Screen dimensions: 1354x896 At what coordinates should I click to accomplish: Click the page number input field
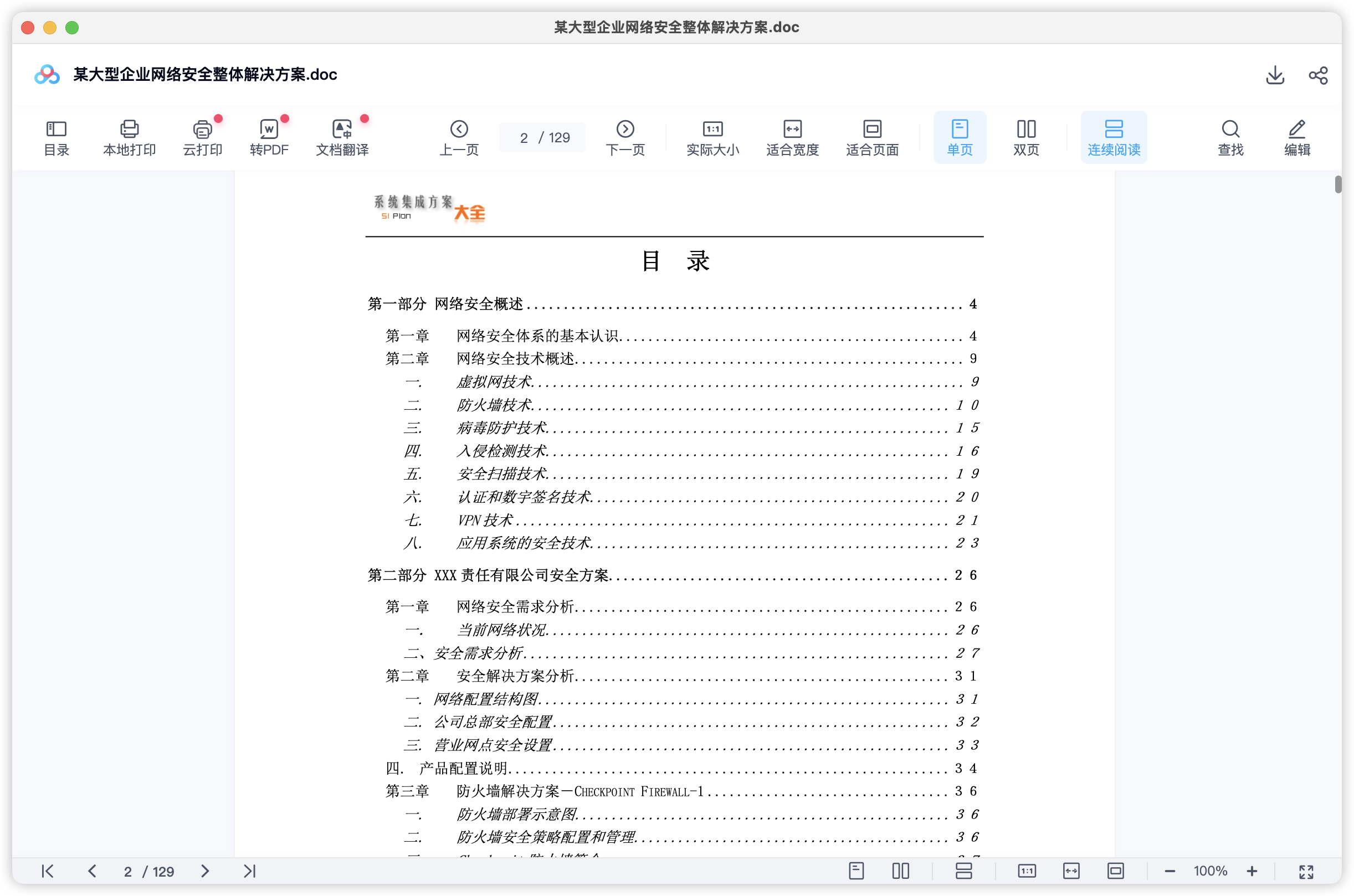541,137
